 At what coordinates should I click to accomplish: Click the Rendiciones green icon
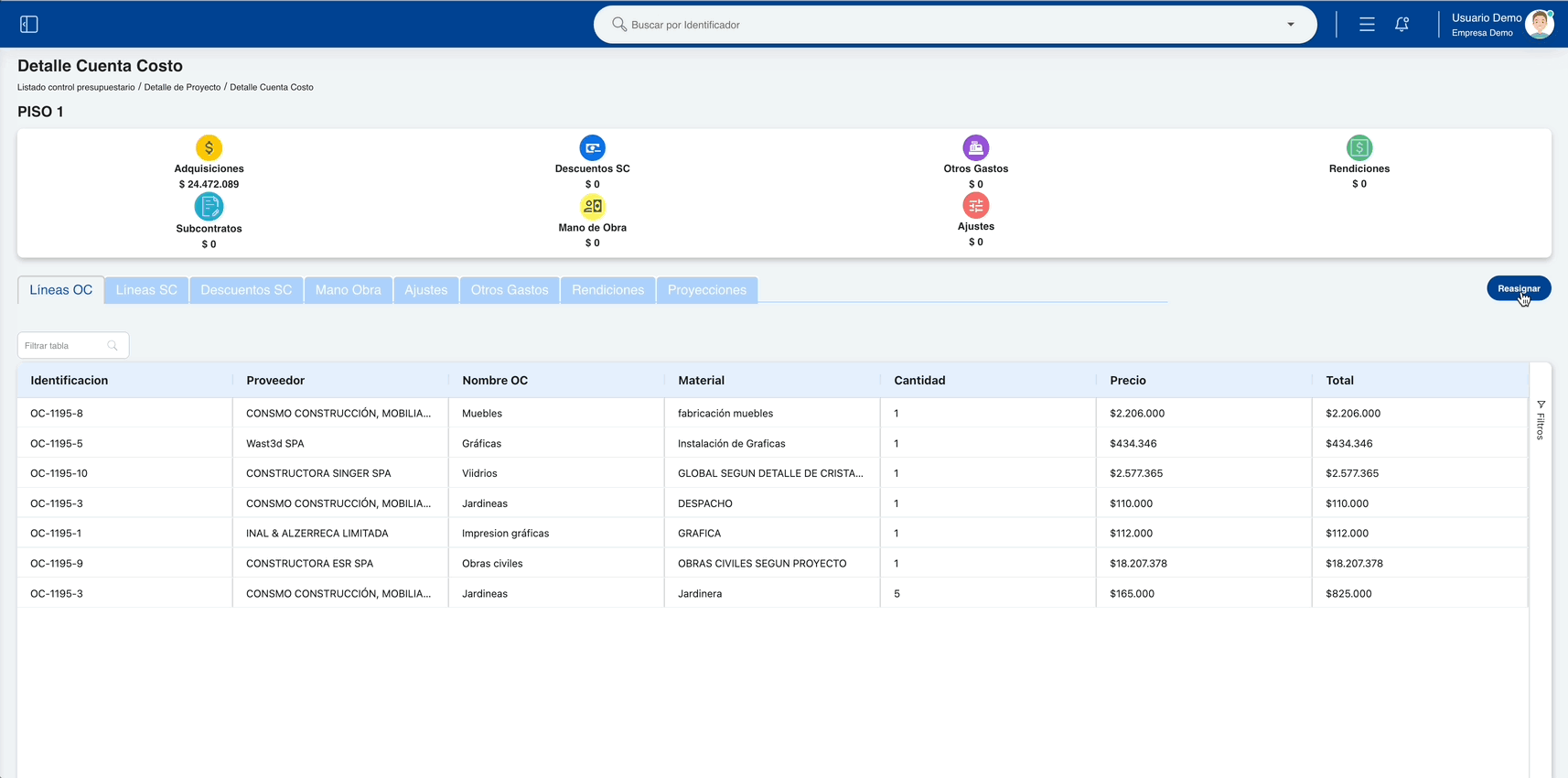point(1359,147)
